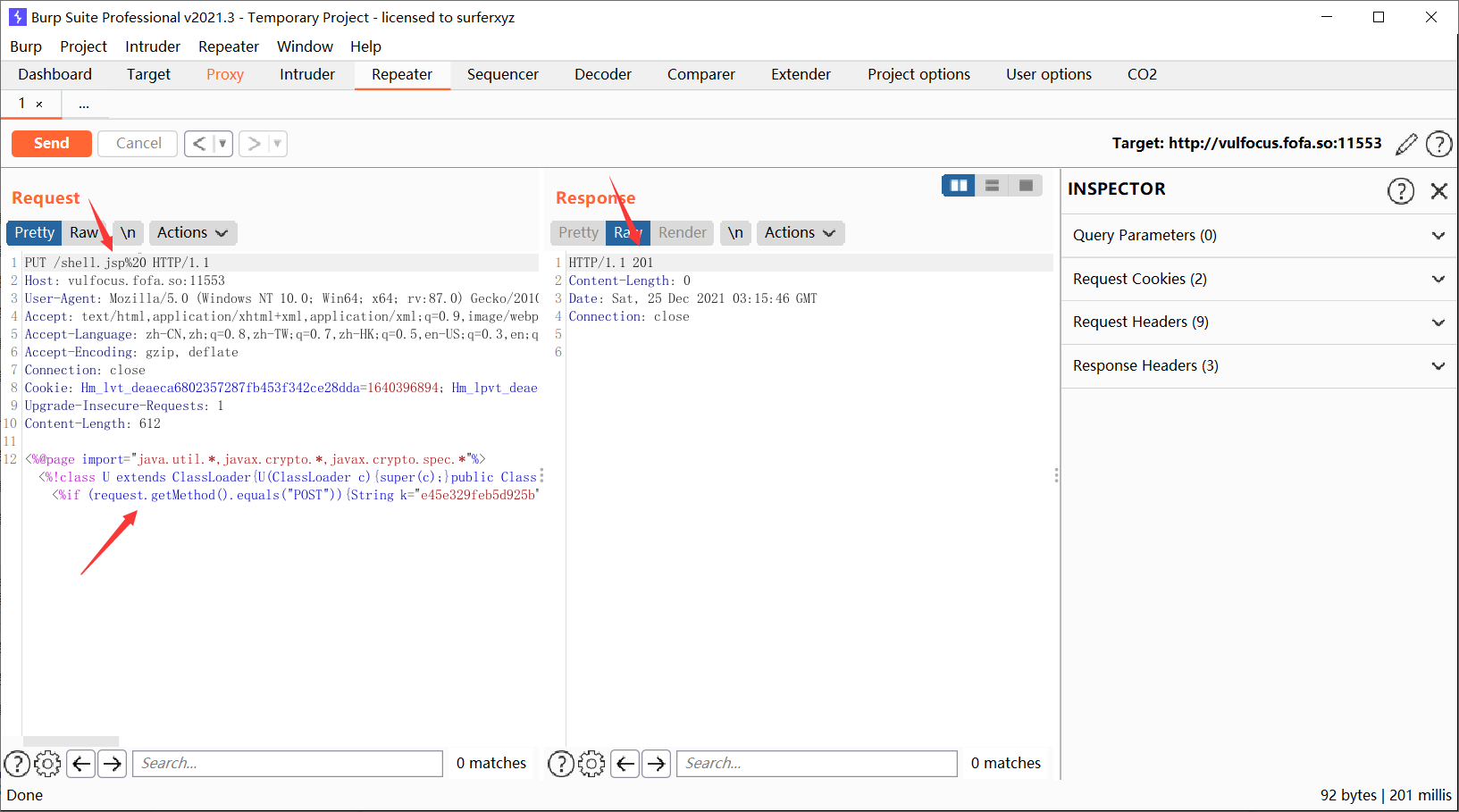Click response status line HTTP/1.1 201
Viewport: 1459px width, 812px height.
(611, 263)
